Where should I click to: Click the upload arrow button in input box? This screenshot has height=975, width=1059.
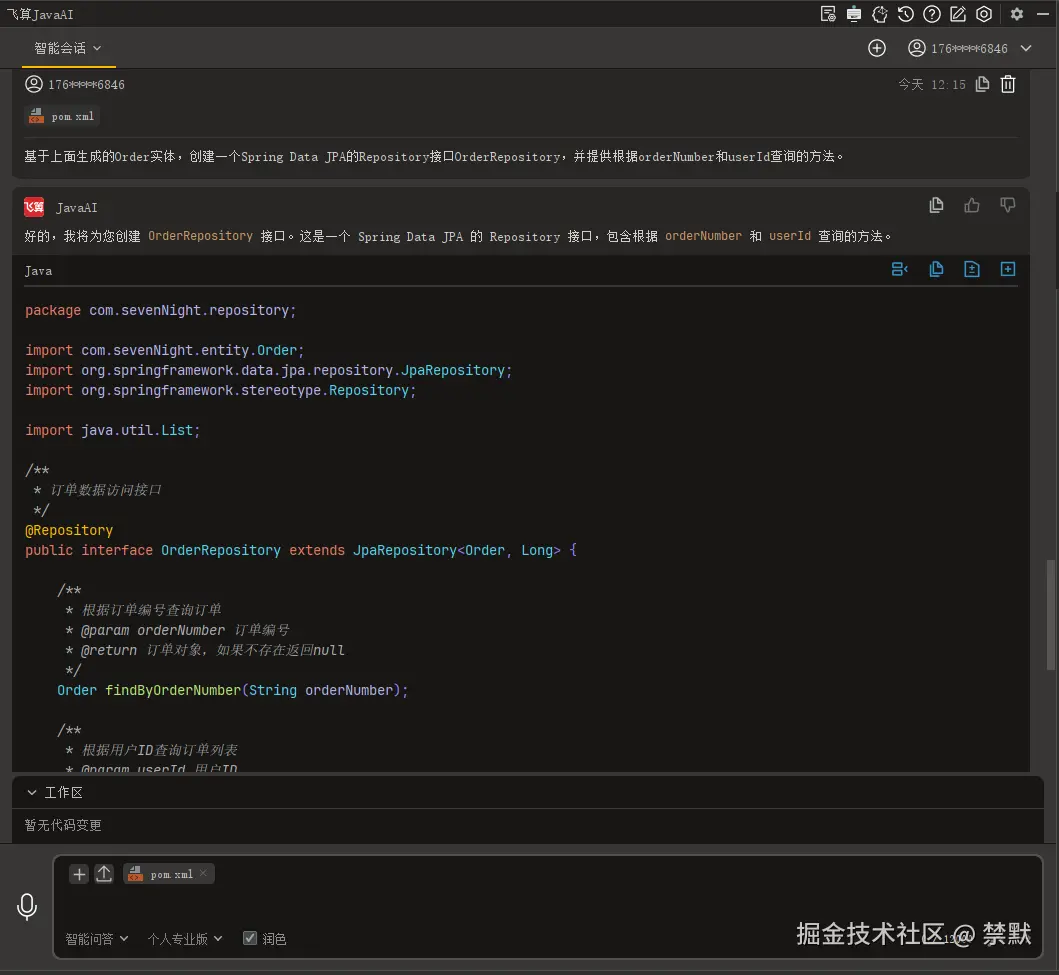104,874
